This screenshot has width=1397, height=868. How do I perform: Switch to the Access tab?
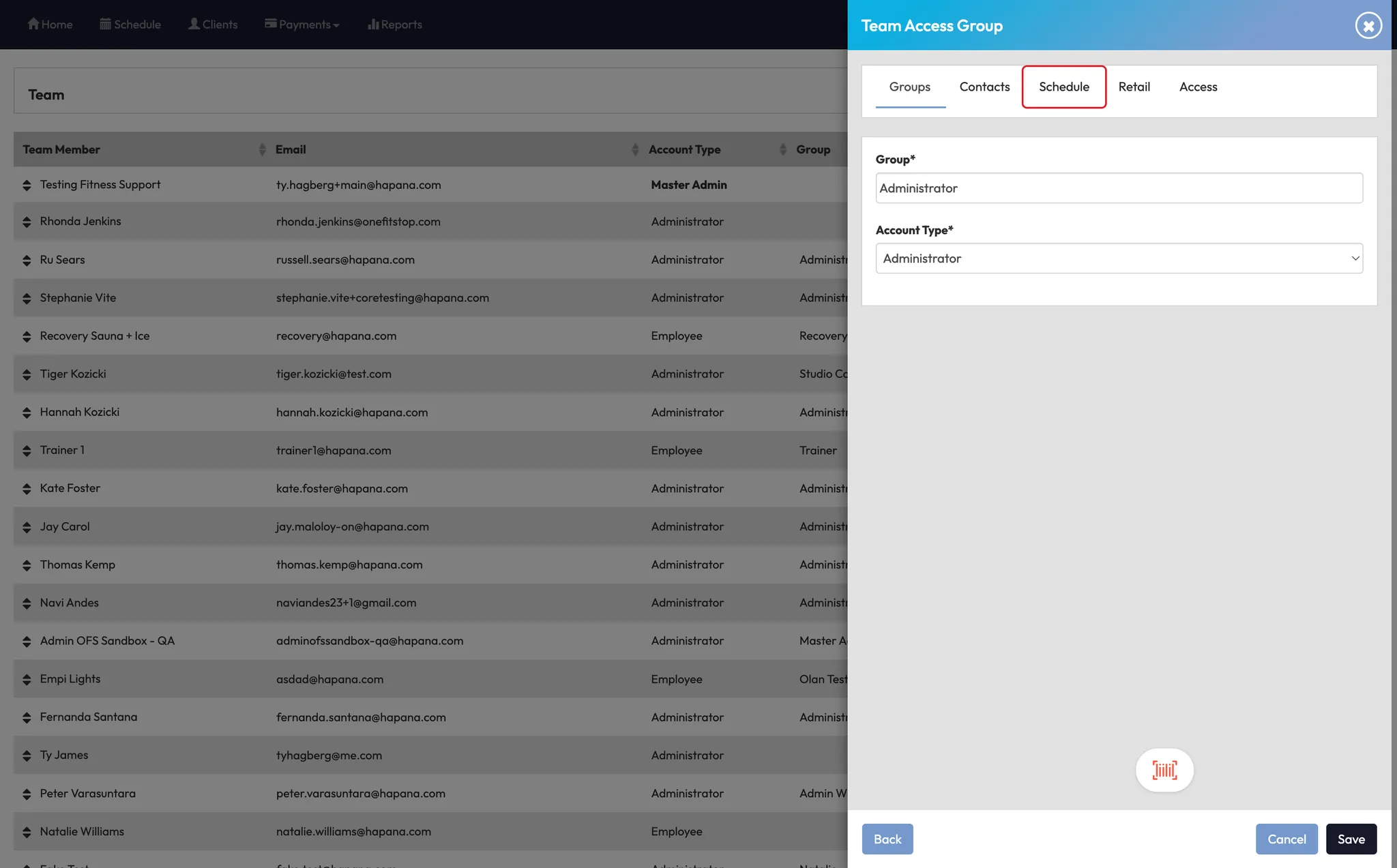pos(1198,87)
